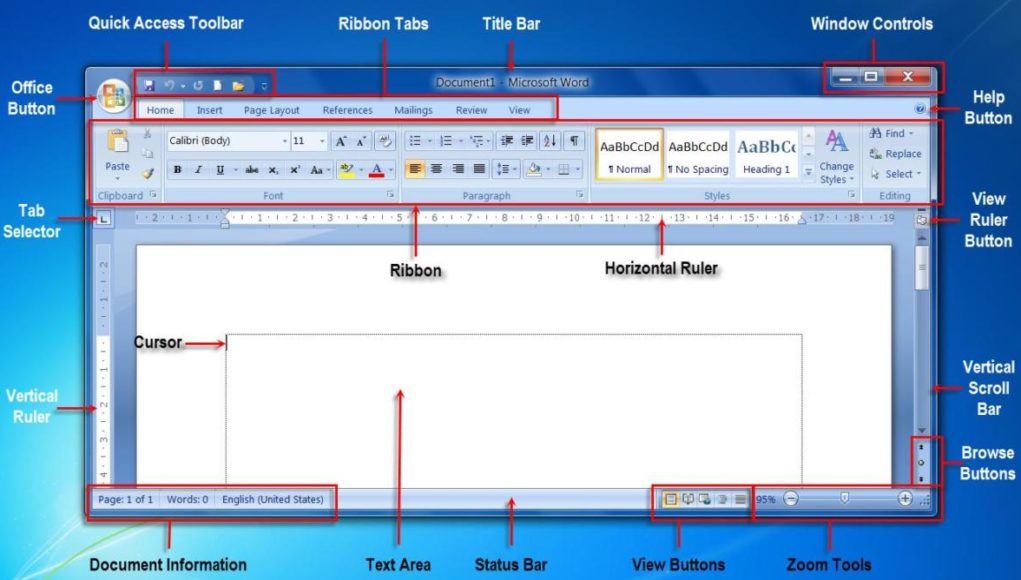Set Center alignment
This screenshot has height=580, width=1021.
coord(436,169)
